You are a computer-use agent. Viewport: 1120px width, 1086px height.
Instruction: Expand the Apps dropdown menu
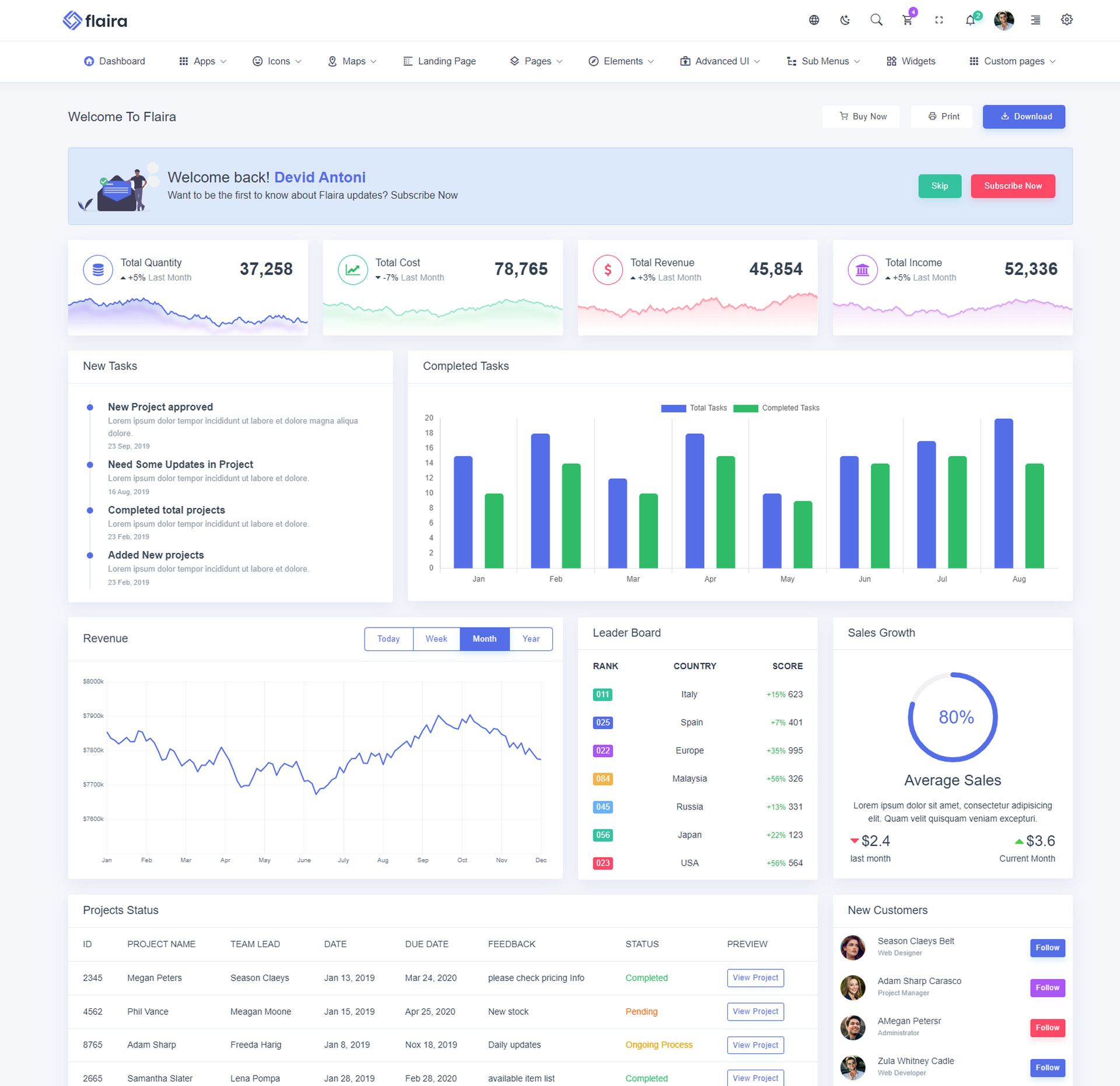coord(202,61)
